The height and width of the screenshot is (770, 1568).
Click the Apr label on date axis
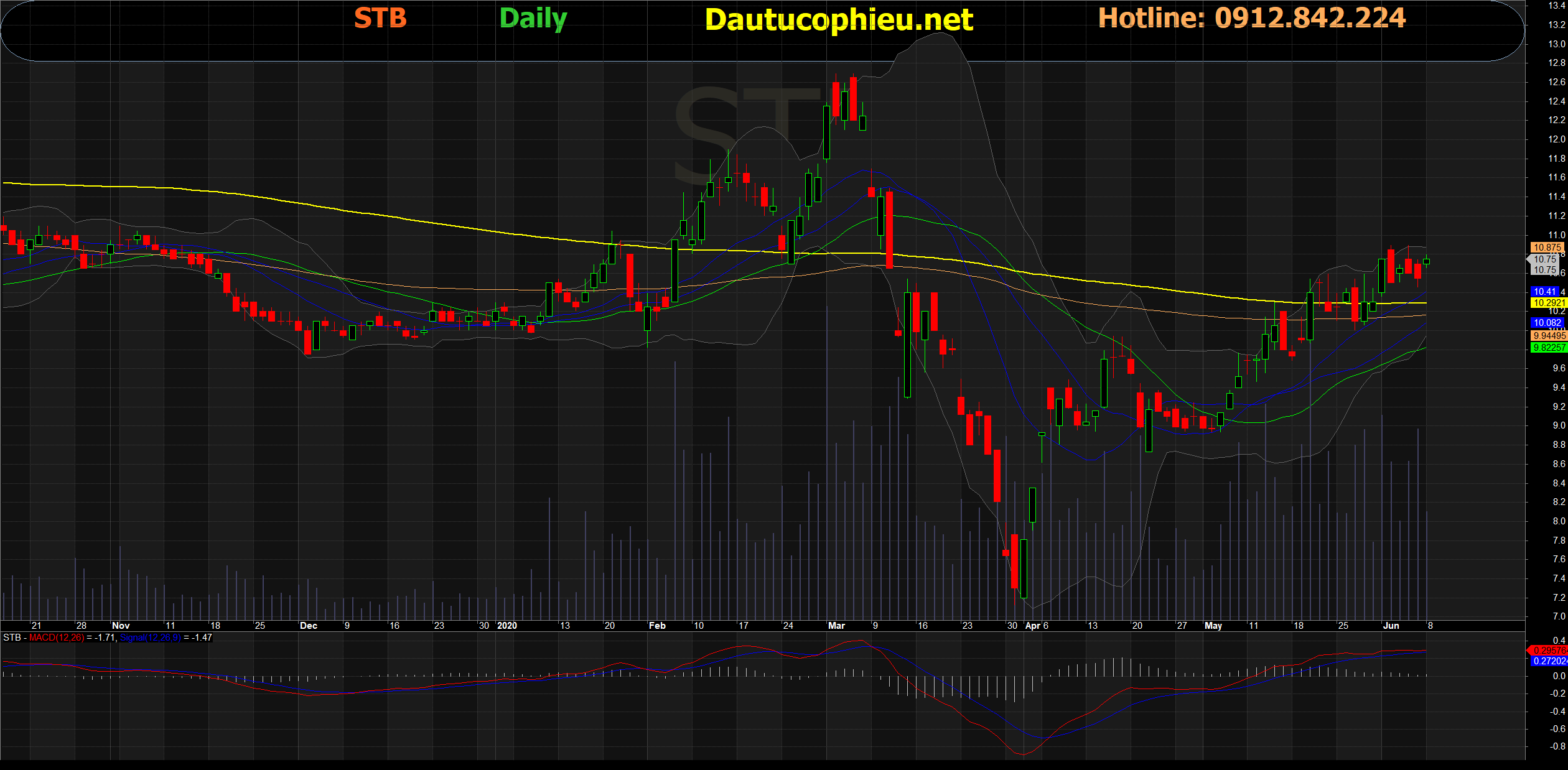[x=1032, y=626]
